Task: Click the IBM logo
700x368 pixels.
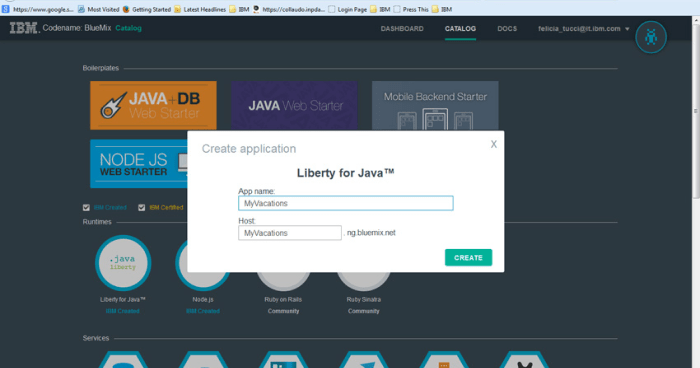Action: click(24, 28)
